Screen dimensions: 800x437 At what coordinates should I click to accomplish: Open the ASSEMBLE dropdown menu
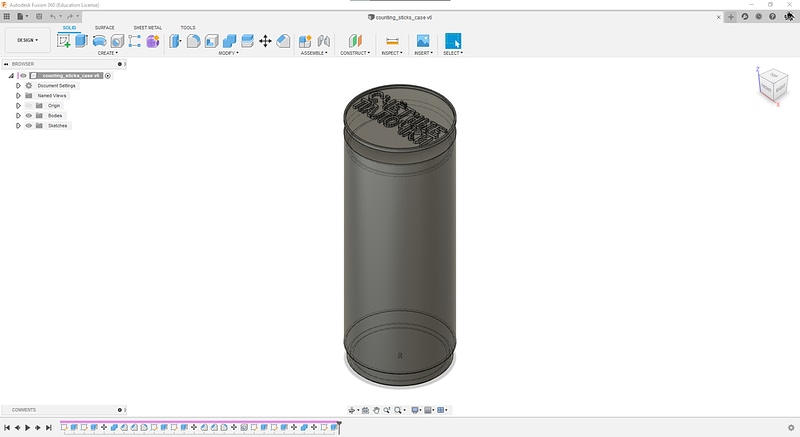point(314,53)
